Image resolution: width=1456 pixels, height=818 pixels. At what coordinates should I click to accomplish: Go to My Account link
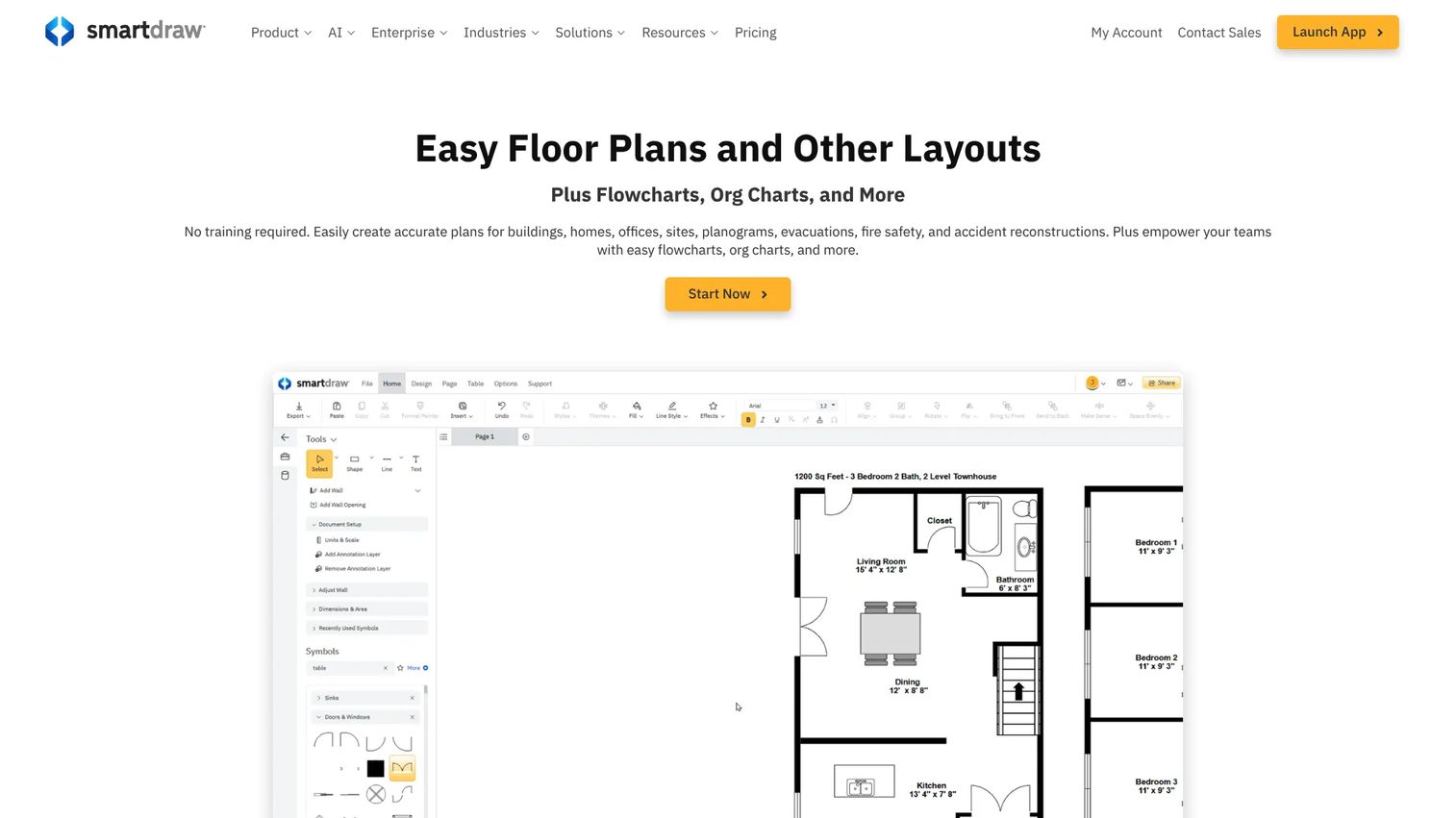1126,33
